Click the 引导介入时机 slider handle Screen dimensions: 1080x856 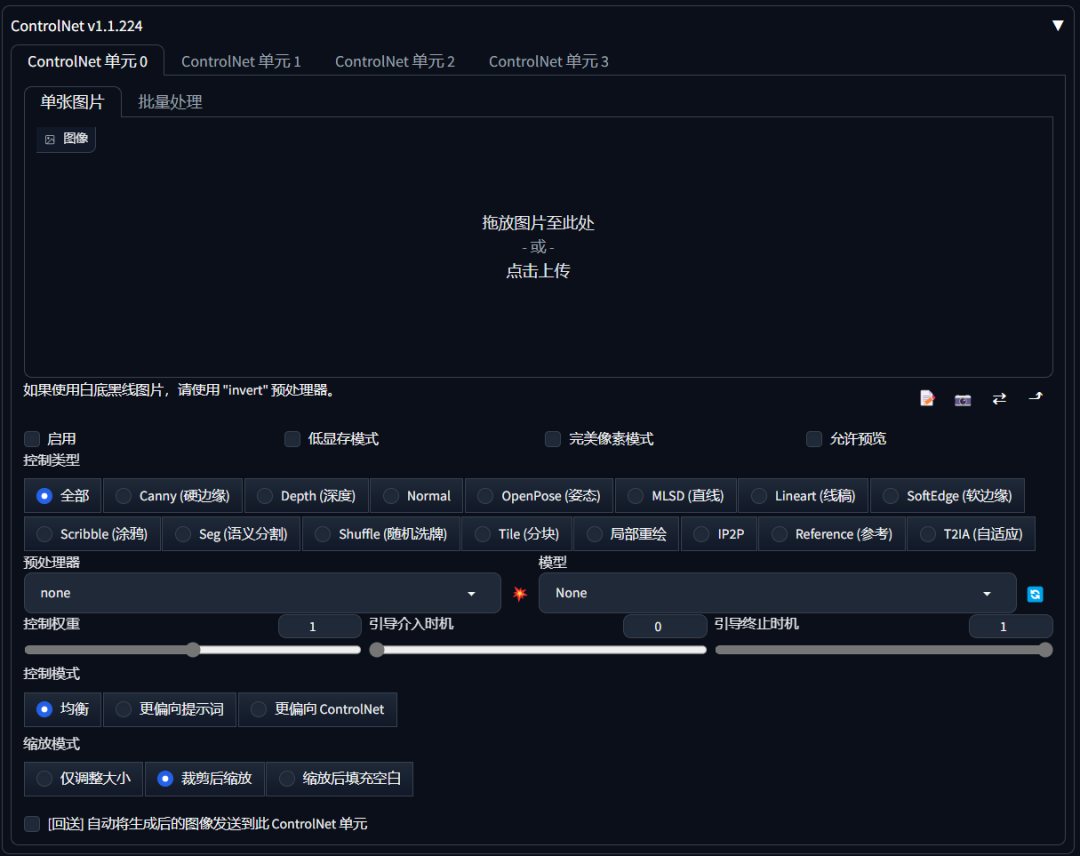pyautogui.click(x=377, y=649)
